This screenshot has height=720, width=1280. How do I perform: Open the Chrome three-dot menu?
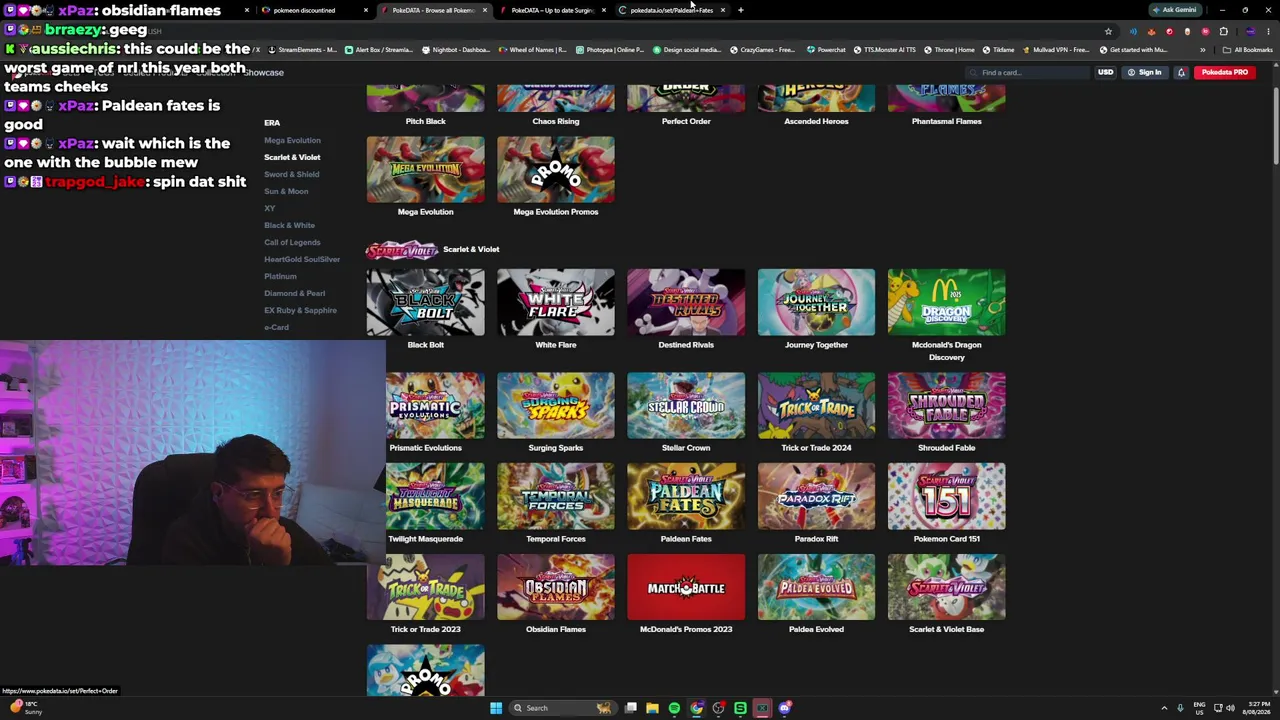pos(1268,31)
